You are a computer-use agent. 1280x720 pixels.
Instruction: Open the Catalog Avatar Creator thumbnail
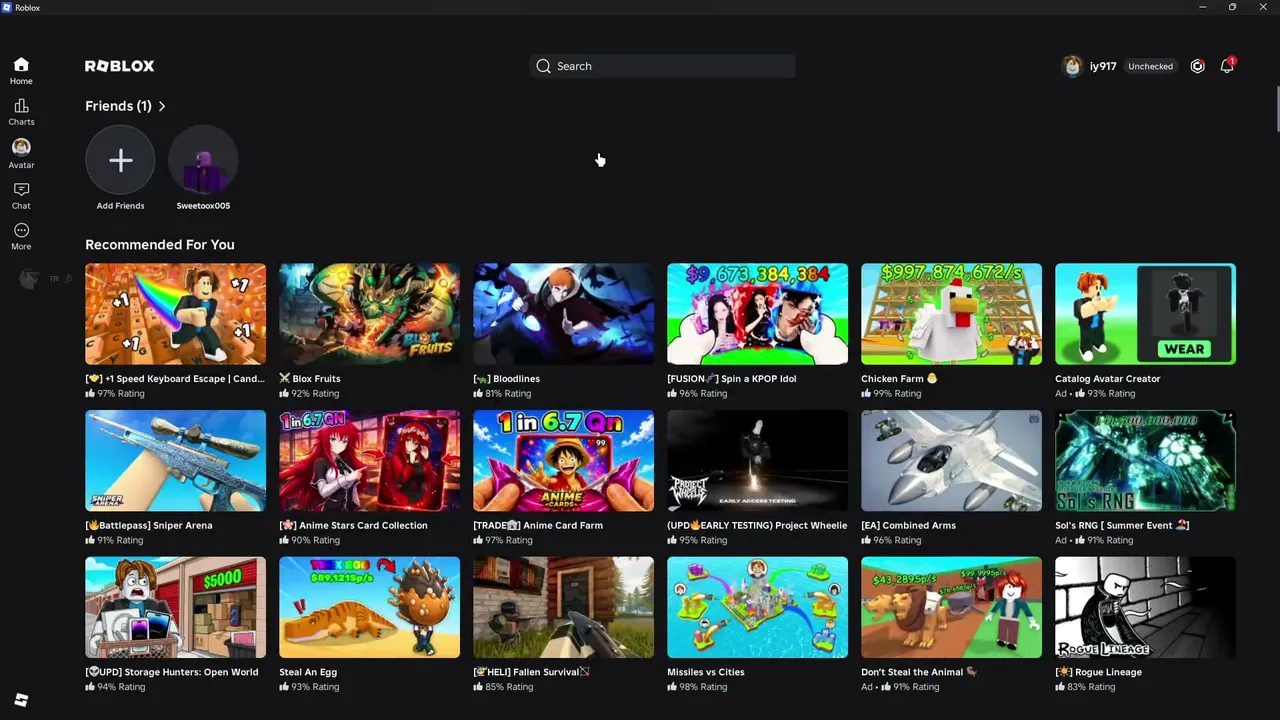click(1145, 314)
